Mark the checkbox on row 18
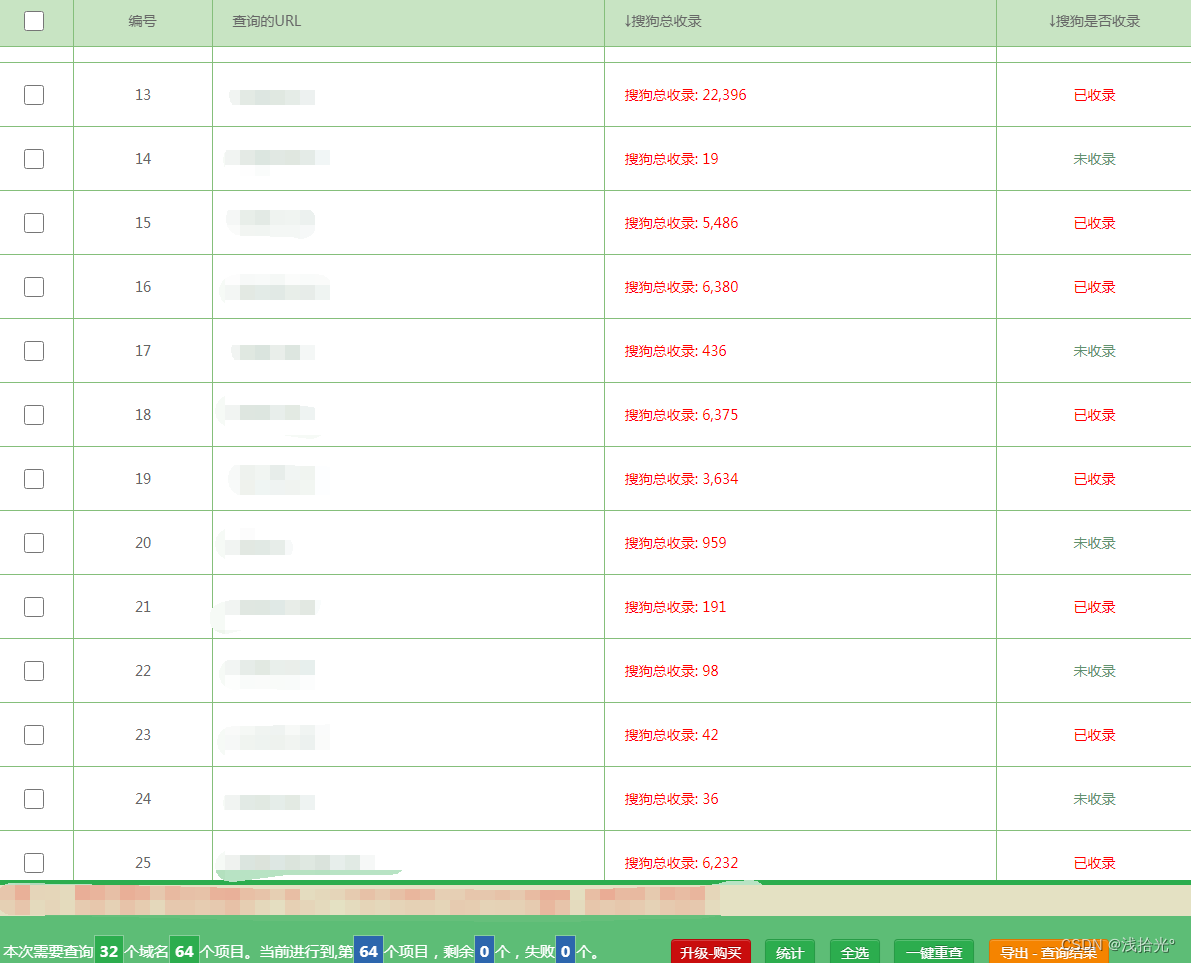This screenshot has width=1191, height=963. coord(34,415)
